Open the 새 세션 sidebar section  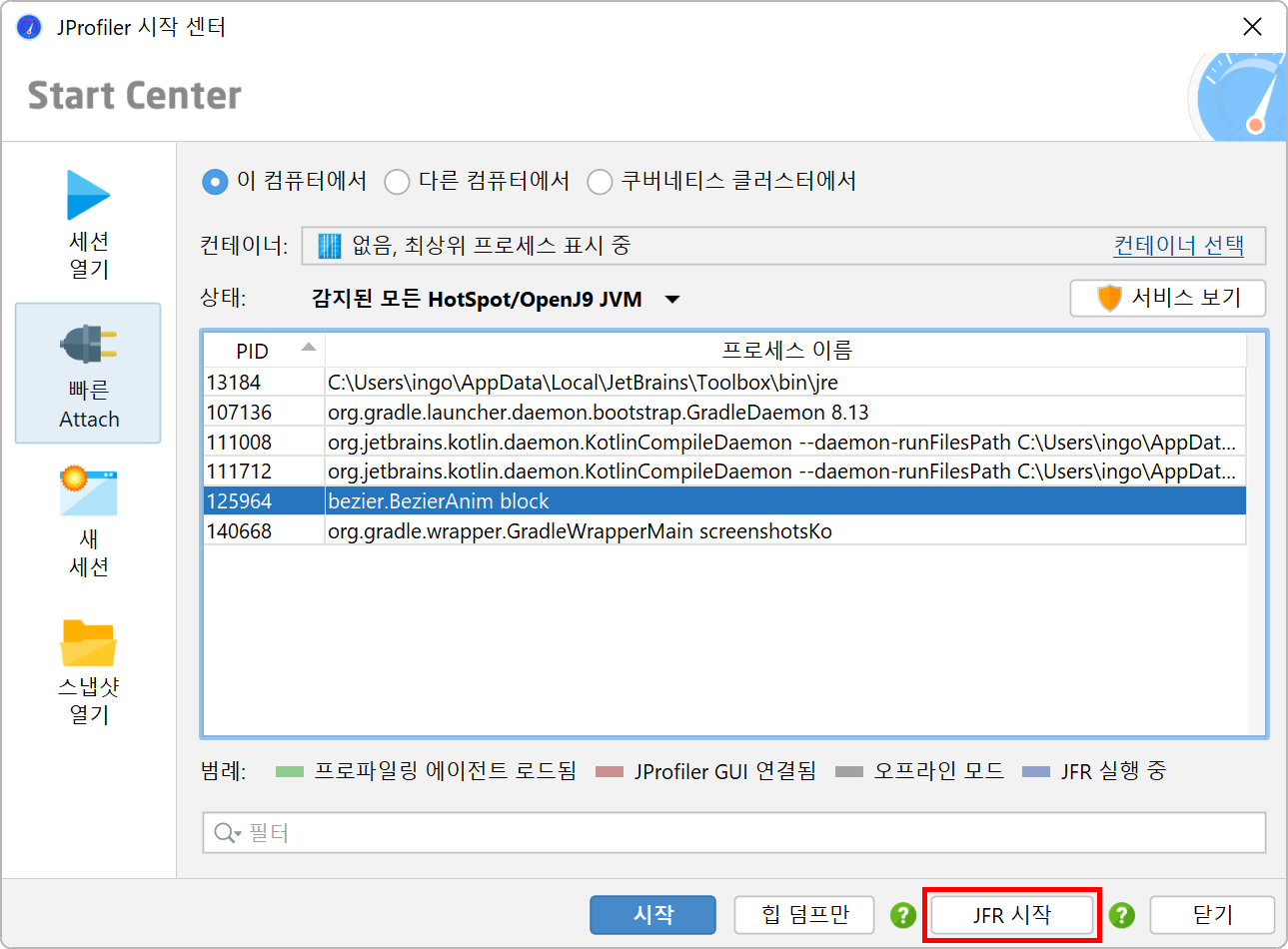click(x=89, y=521)
